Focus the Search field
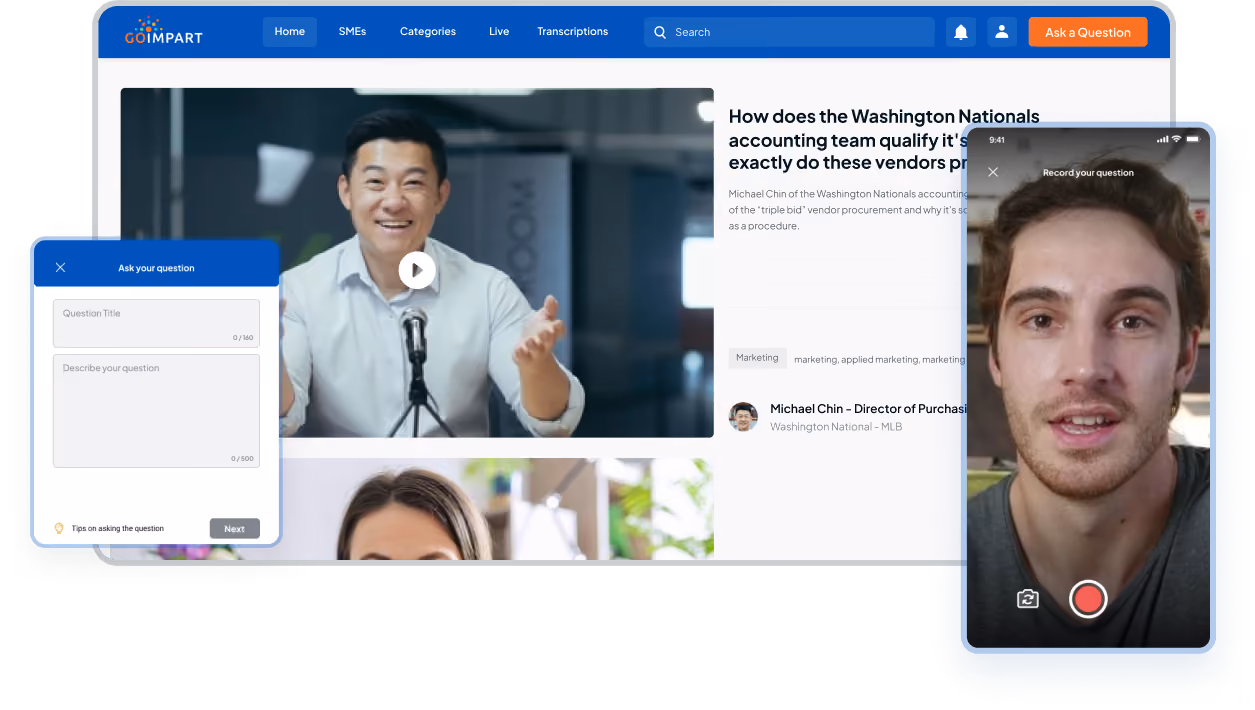Screen dimensions: 1255x710 pyautogui.click(x=789, y=32)
